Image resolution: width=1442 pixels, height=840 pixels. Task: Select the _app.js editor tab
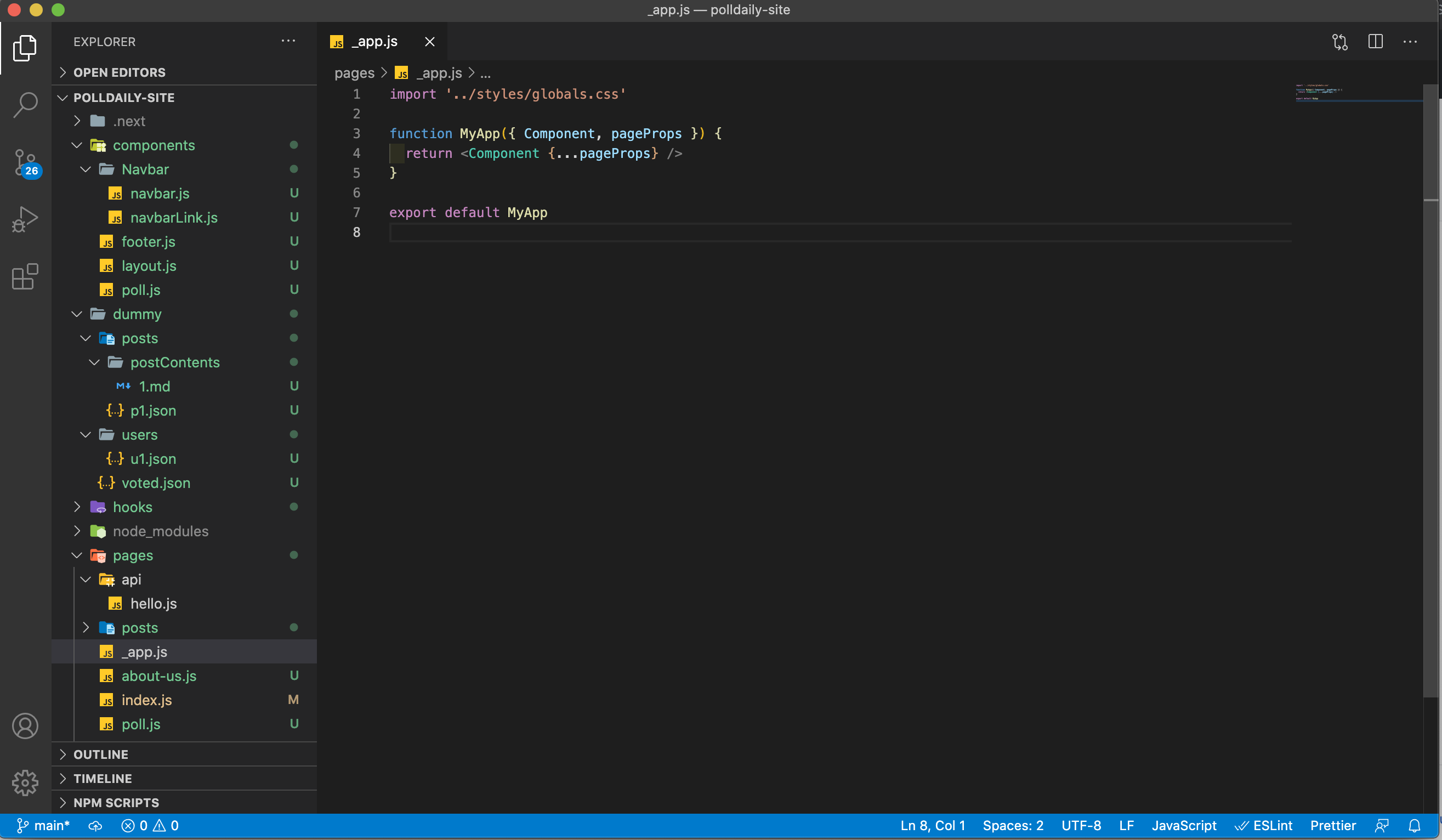(375, 41)
